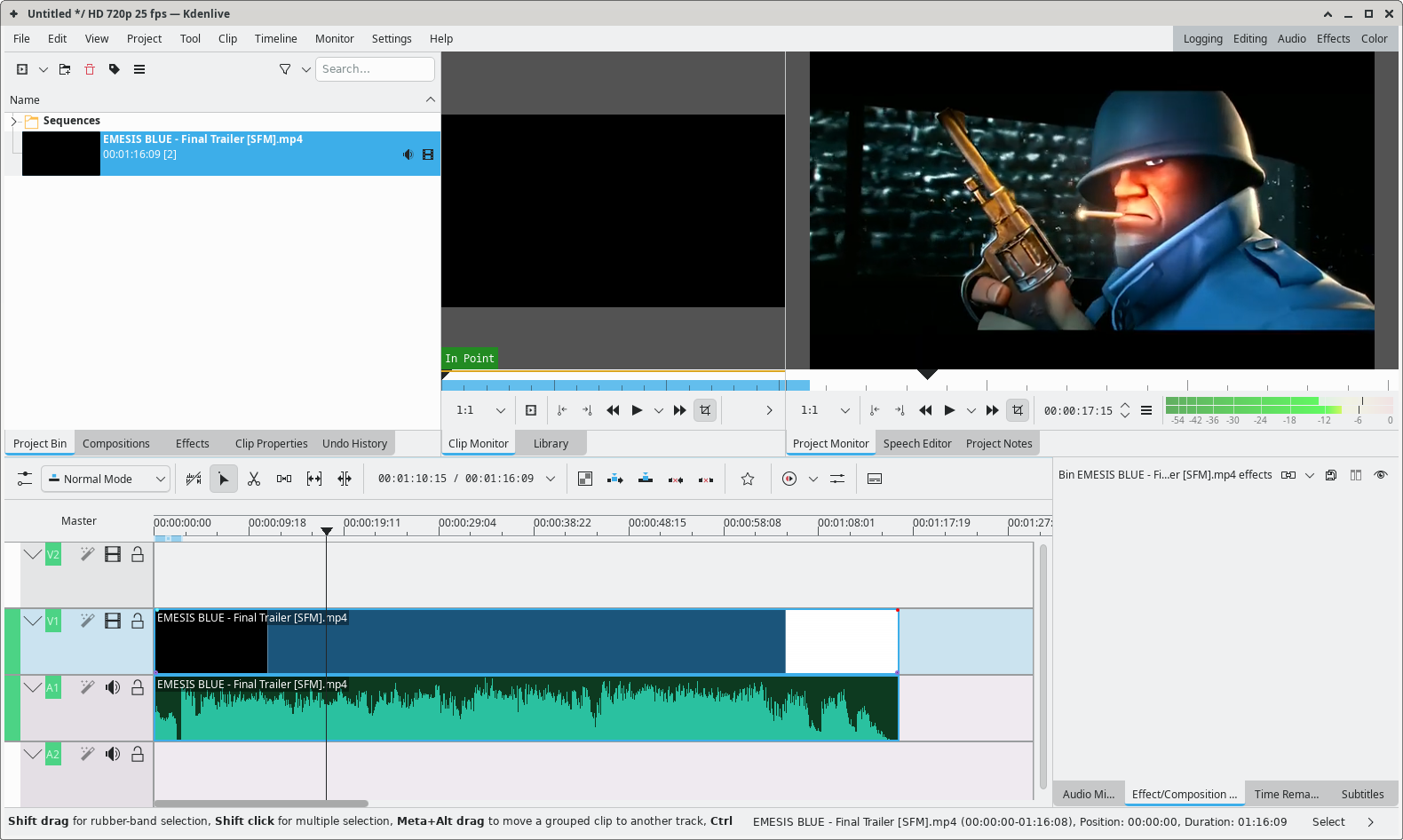Play the Project Monitor
Image resolution: width=1403 pixels, height=840 pixels.
(949, 410)
